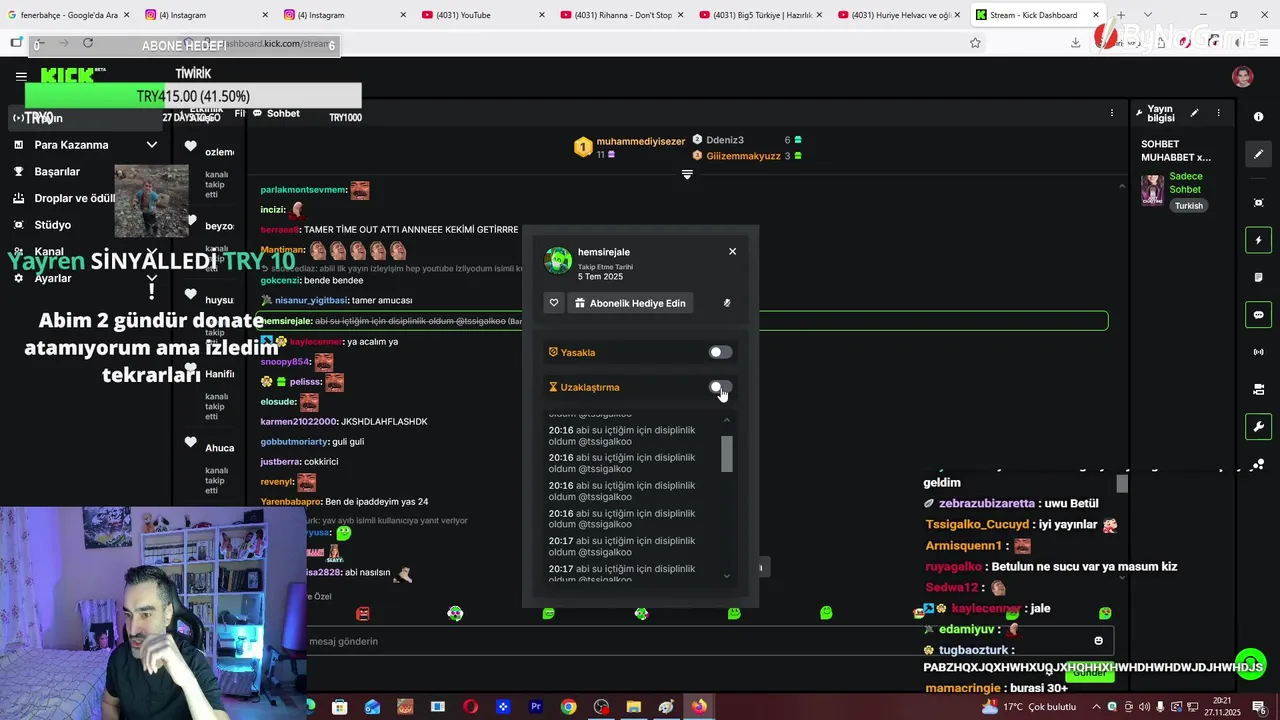1280x720 pixels.
Task: Close the Stream - Kick Dashboard tab
Action: point(1096,15)
